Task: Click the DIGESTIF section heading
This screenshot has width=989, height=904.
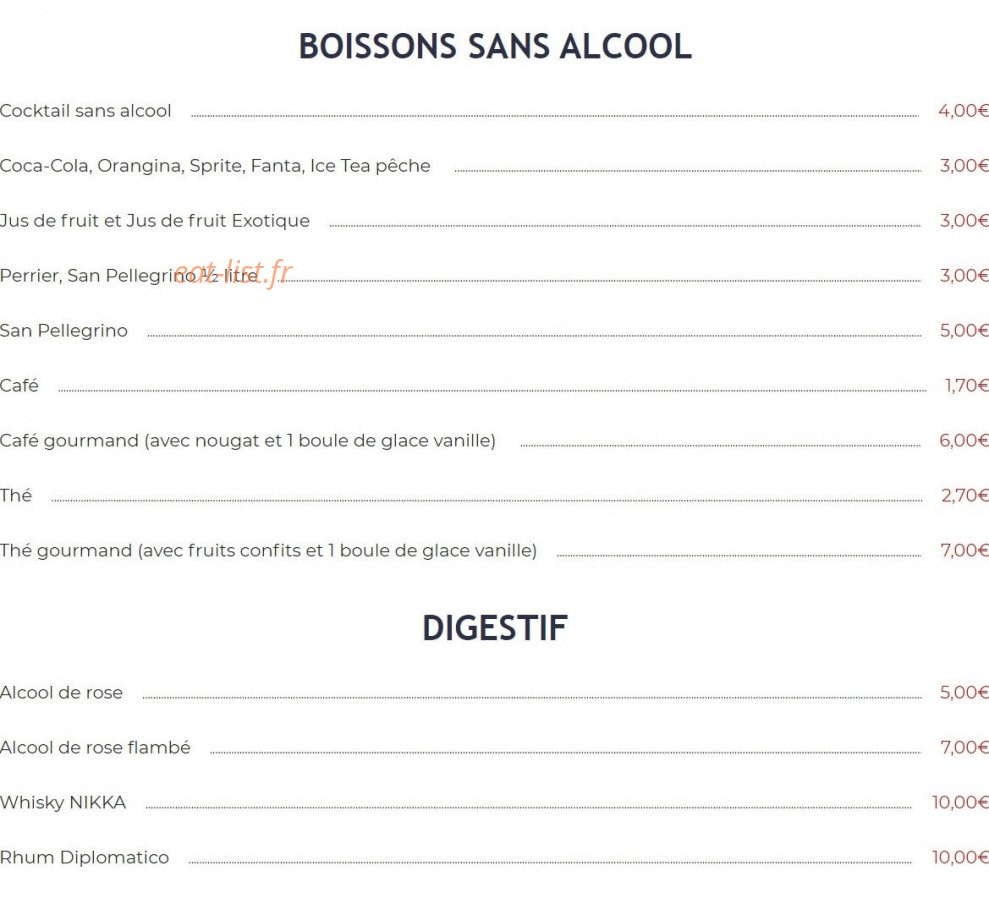Action: coord(495,628)
